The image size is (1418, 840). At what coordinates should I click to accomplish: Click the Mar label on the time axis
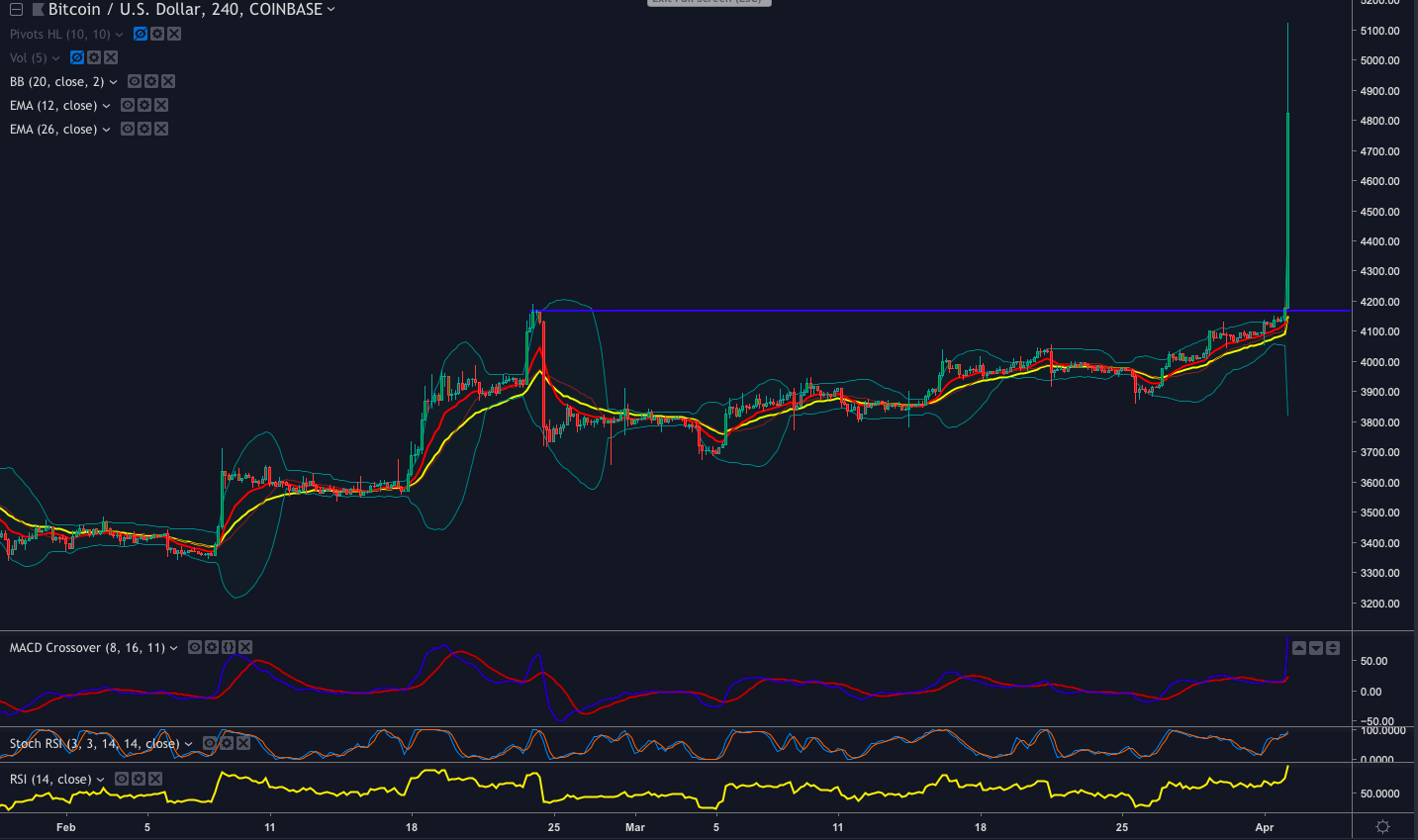click(634, 827)
